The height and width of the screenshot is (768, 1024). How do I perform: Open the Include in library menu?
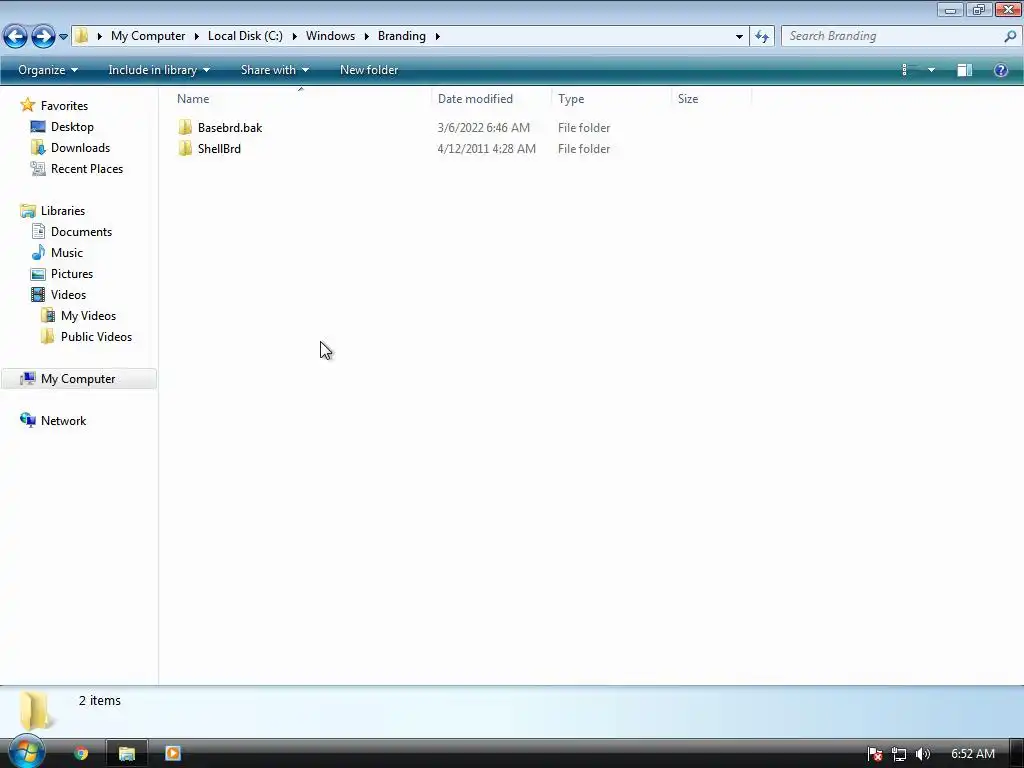(x=159, y=70)
